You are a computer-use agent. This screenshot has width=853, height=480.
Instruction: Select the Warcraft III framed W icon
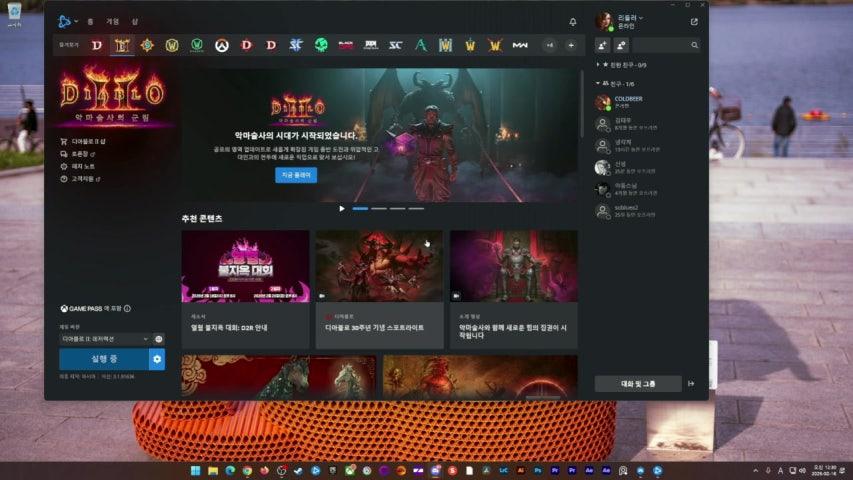446,45
